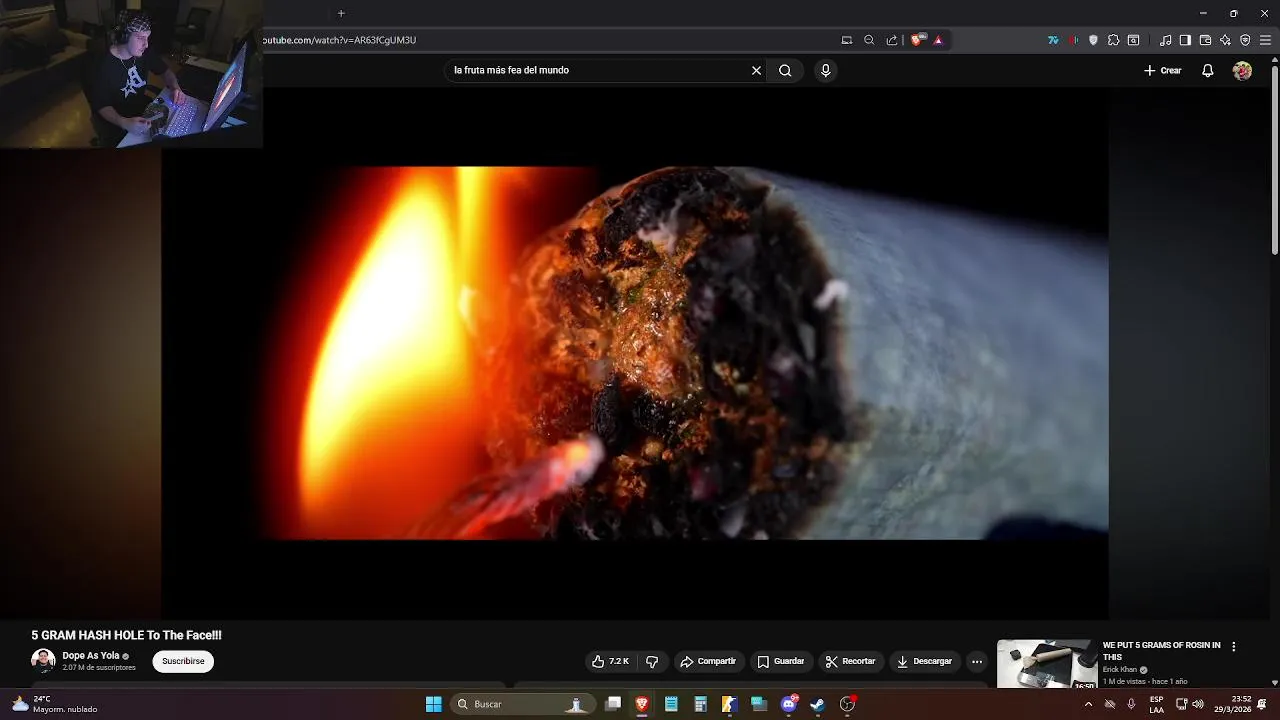
Task: Click the Compartir share button
Action: click(708, 661)
